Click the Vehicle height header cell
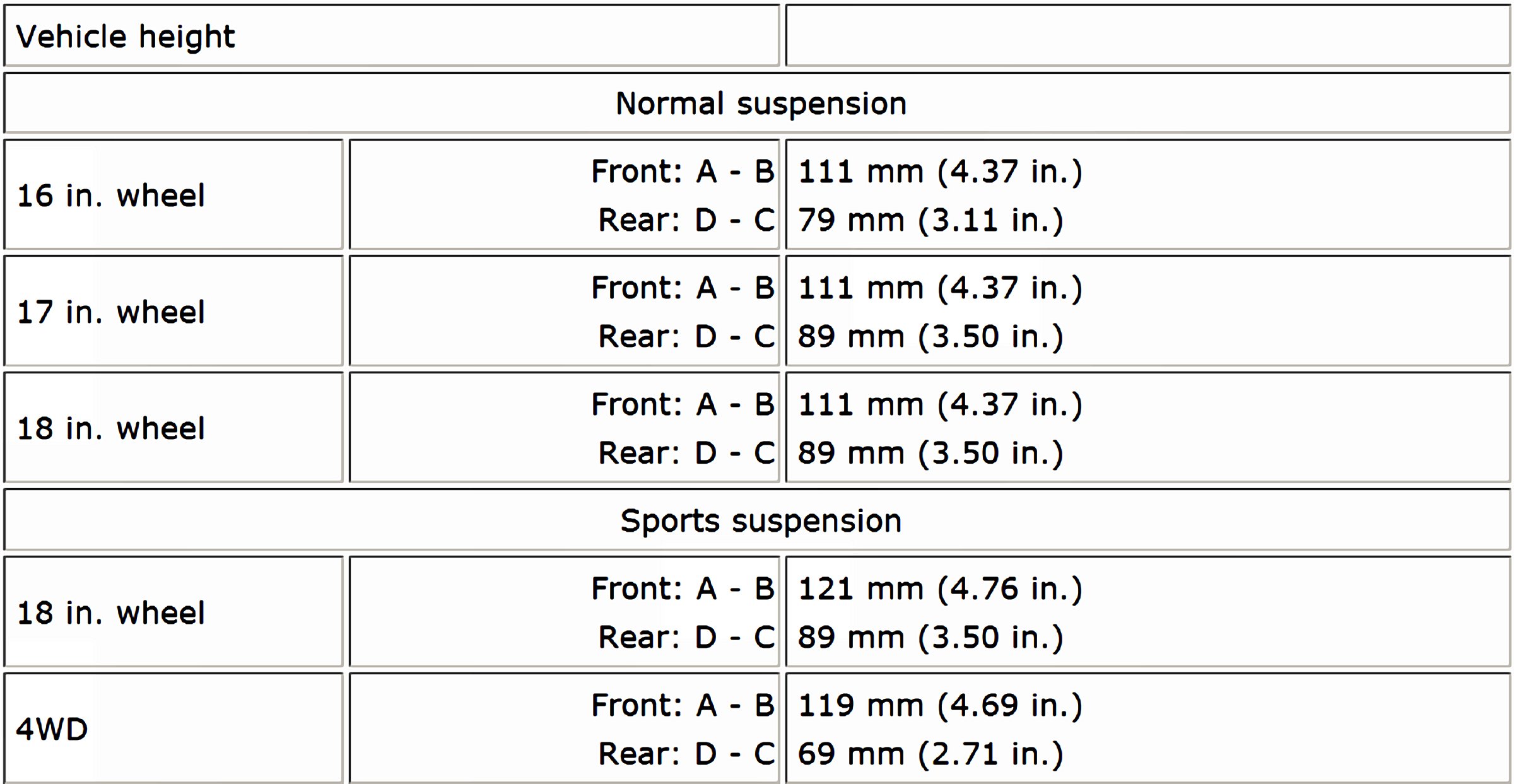This screenshot has width=1514, height=784. click(x=125, y=37)
